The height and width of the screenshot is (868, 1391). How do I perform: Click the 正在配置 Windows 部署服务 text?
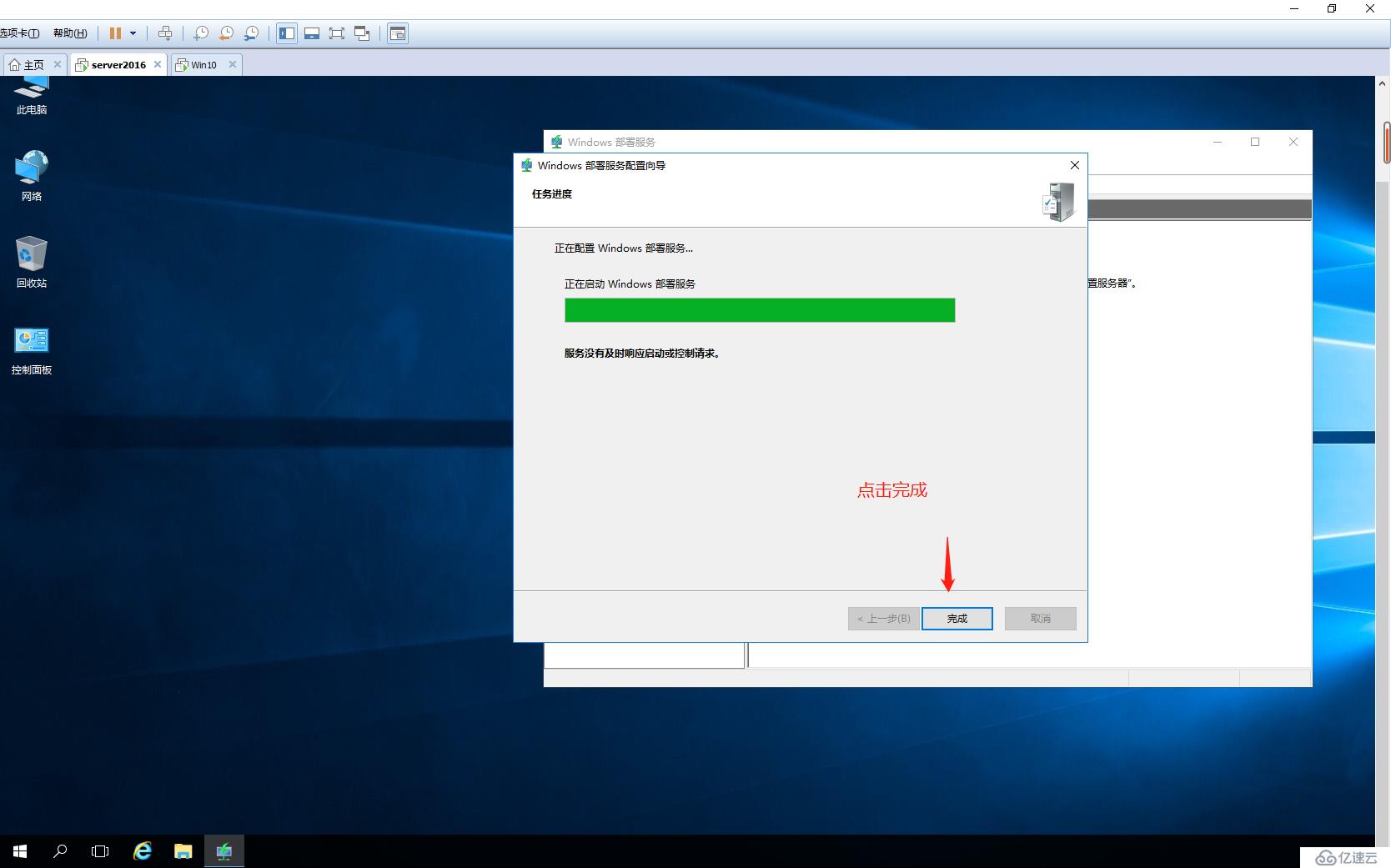(x=624, y=248)
